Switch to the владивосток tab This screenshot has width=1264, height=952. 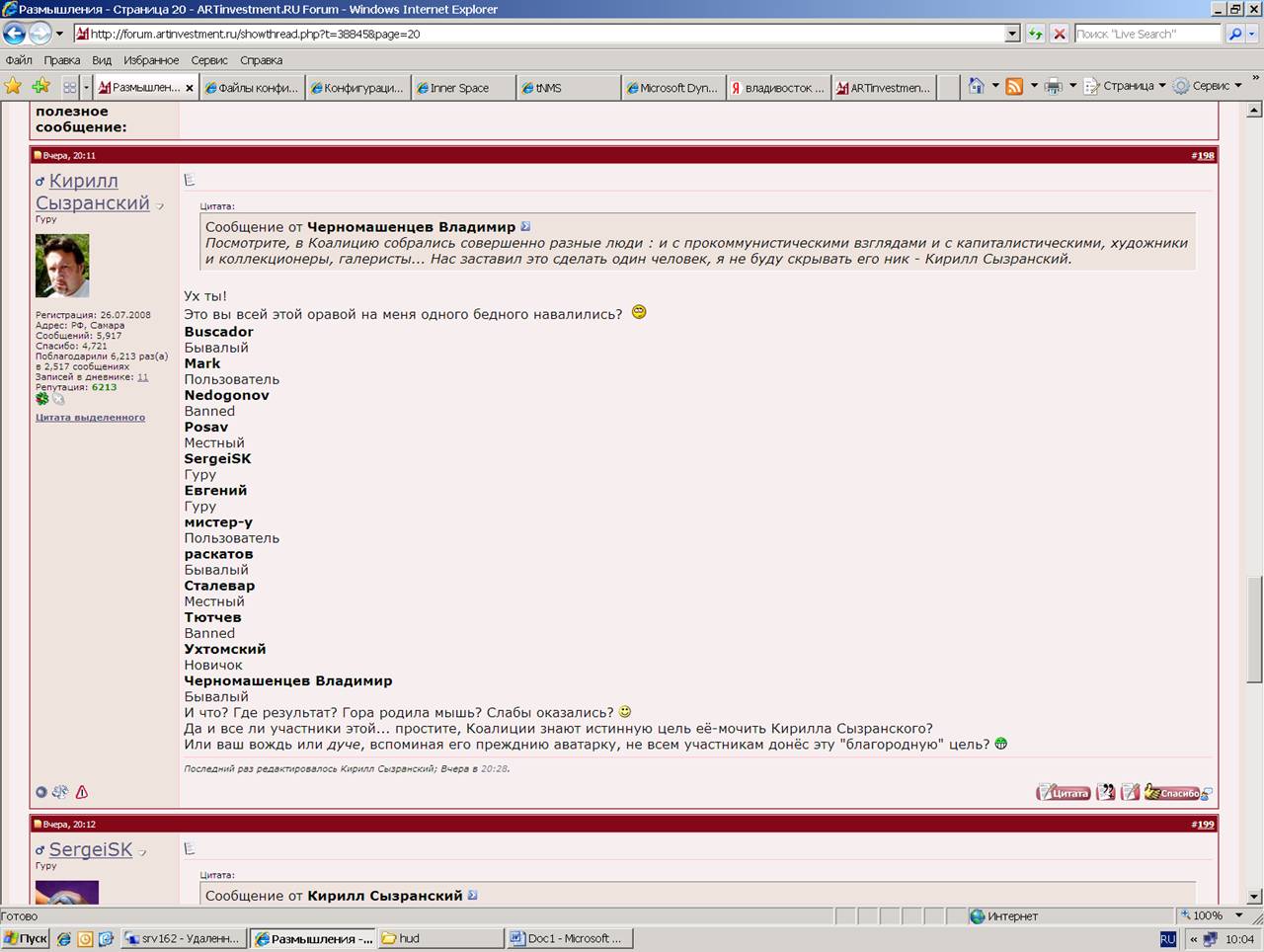click(778, 88)
